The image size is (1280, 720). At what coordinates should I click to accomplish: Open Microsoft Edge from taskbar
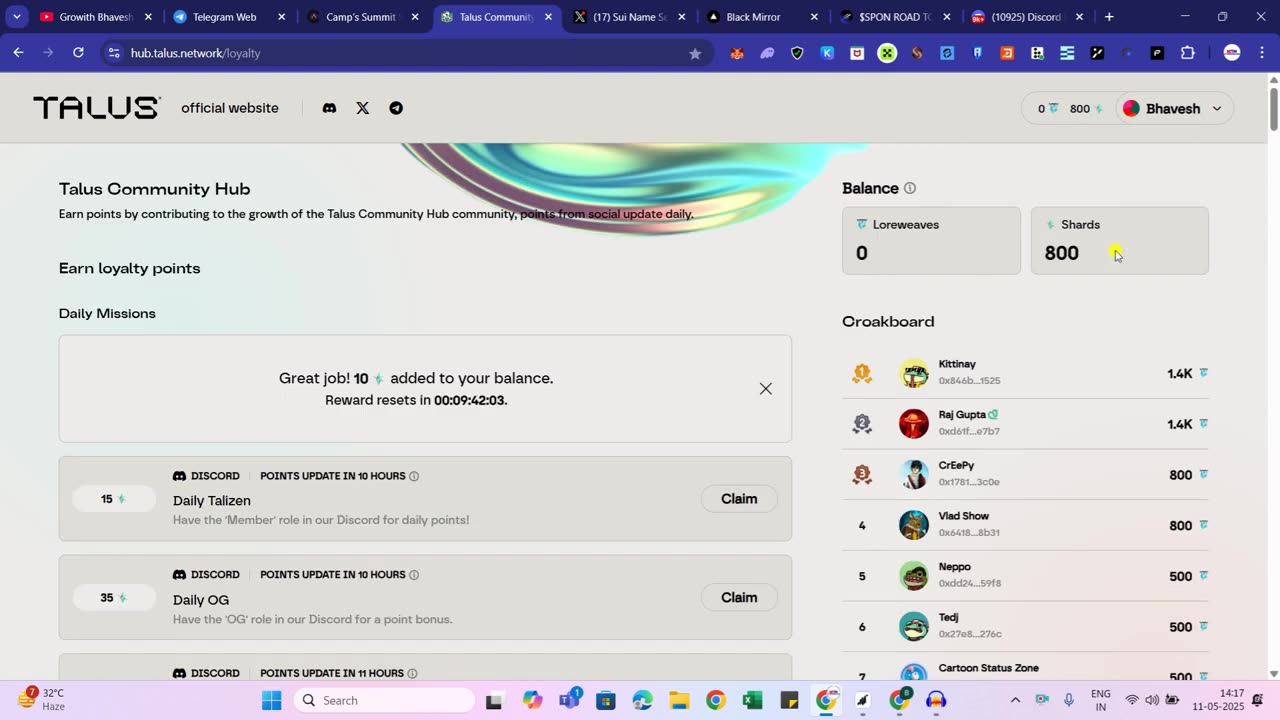[x=642, y=700]
